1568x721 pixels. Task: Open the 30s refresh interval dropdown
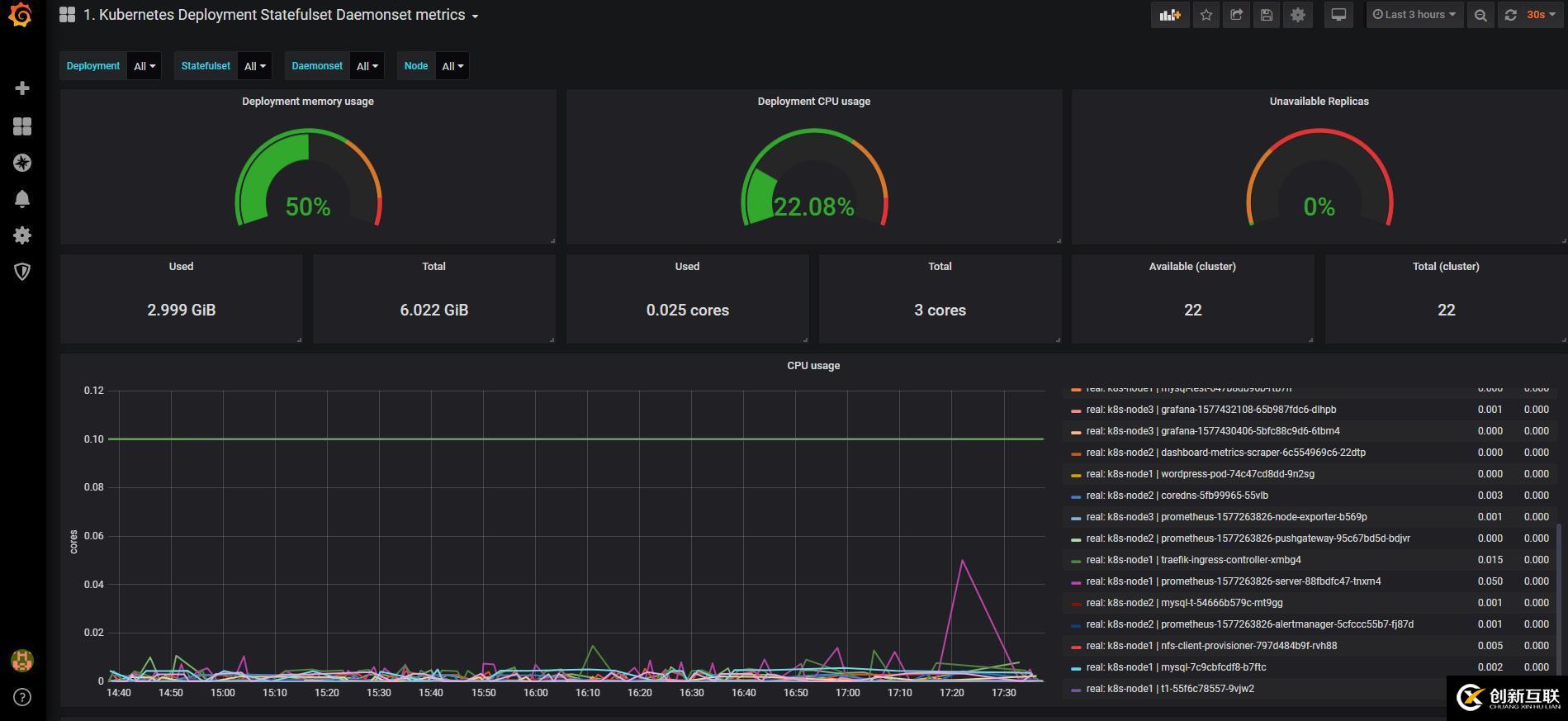click(1541, 15)
